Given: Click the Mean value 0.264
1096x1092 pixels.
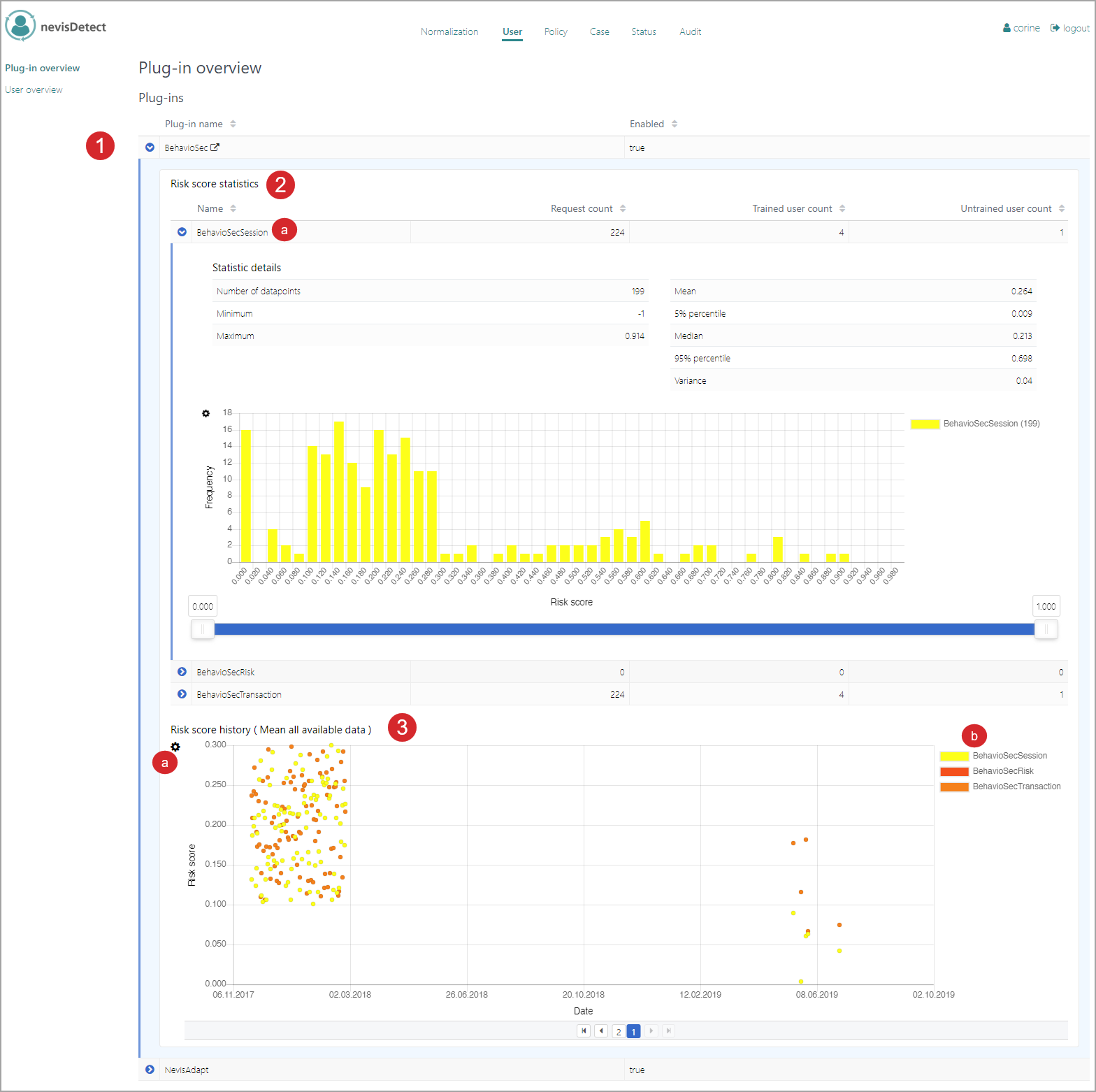Looking at the screenshot, I should (x=1022, y=291).
